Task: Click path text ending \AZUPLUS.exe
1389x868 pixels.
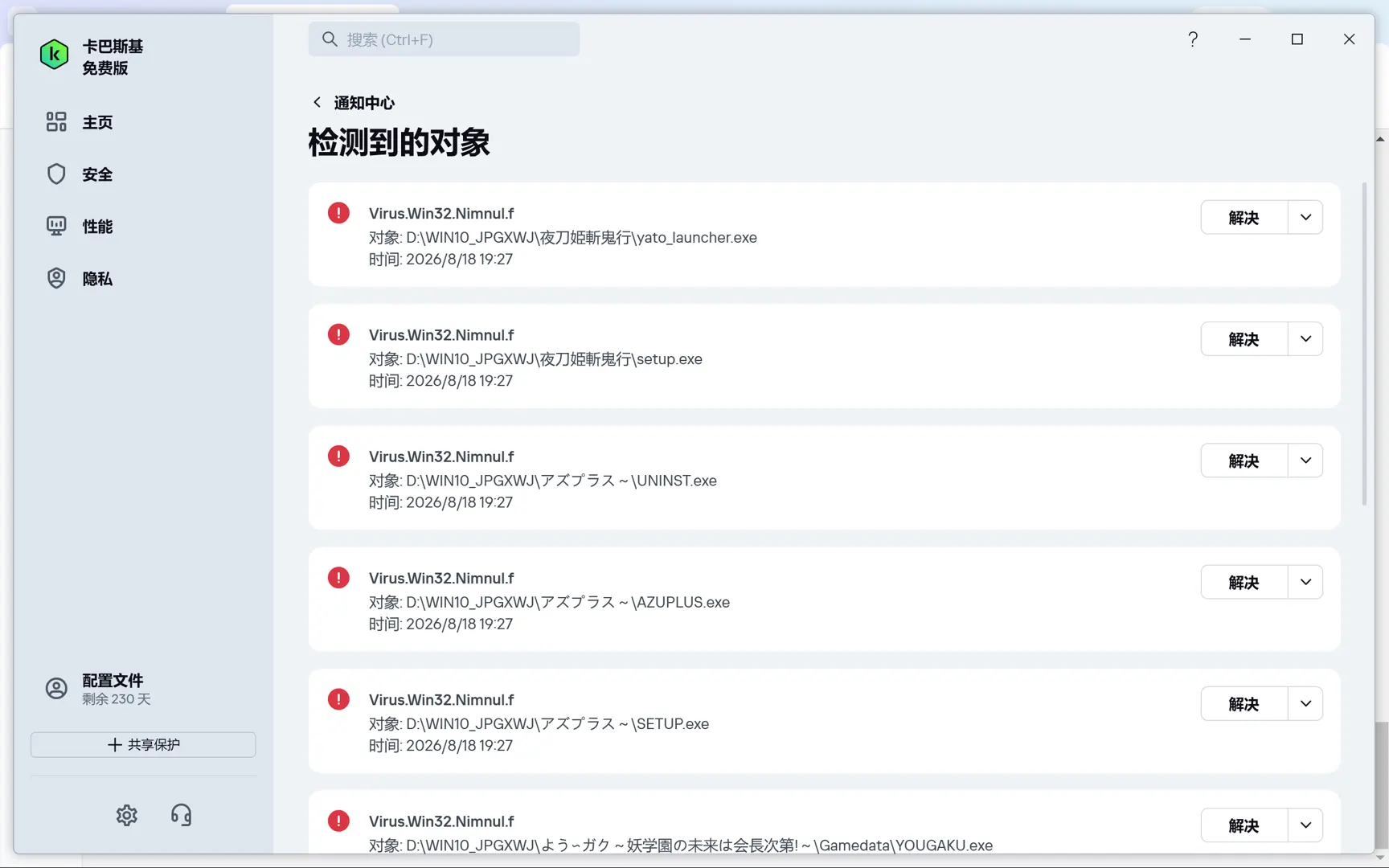Action: coord(549,603)
